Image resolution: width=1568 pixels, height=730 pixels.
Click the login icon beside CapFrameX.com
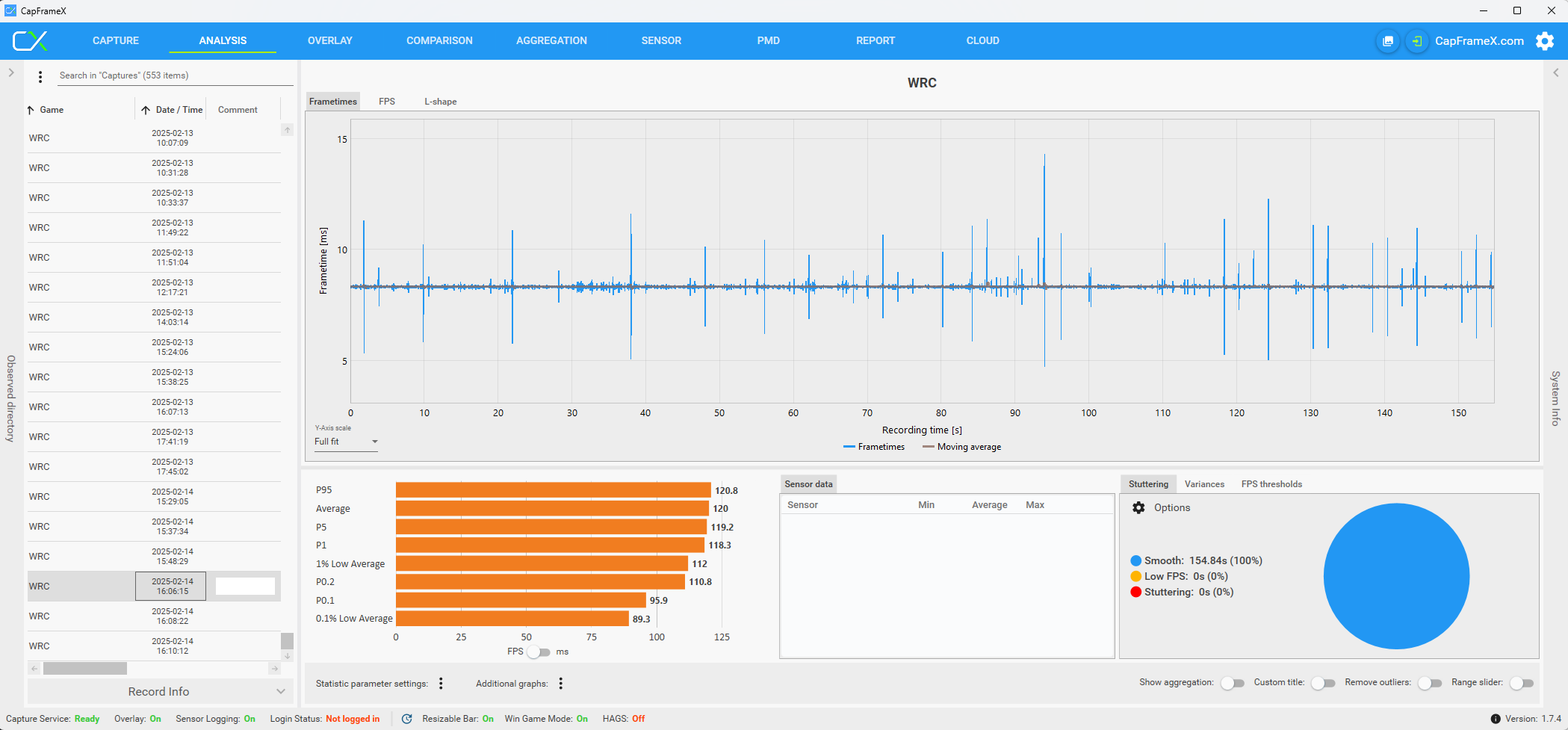pos(1416,41)
